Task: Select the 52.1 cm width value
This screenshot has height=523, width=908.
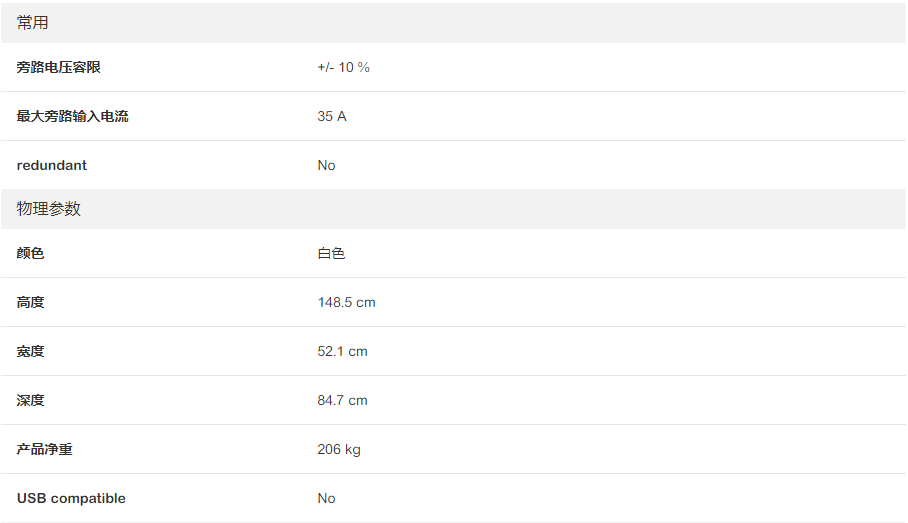Action: [x=342, y=351]
